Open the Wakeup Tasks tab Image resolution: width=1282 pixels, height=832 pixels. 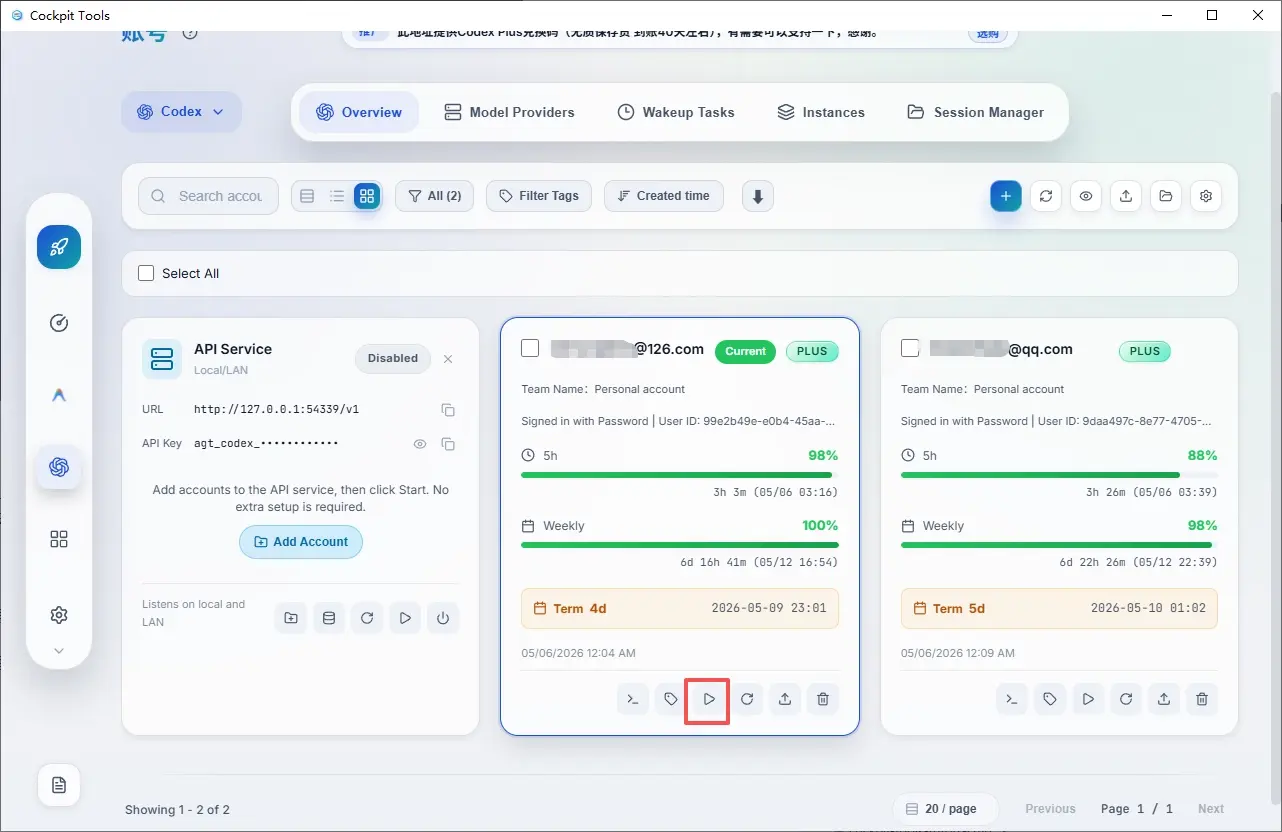tap(676, 112)
